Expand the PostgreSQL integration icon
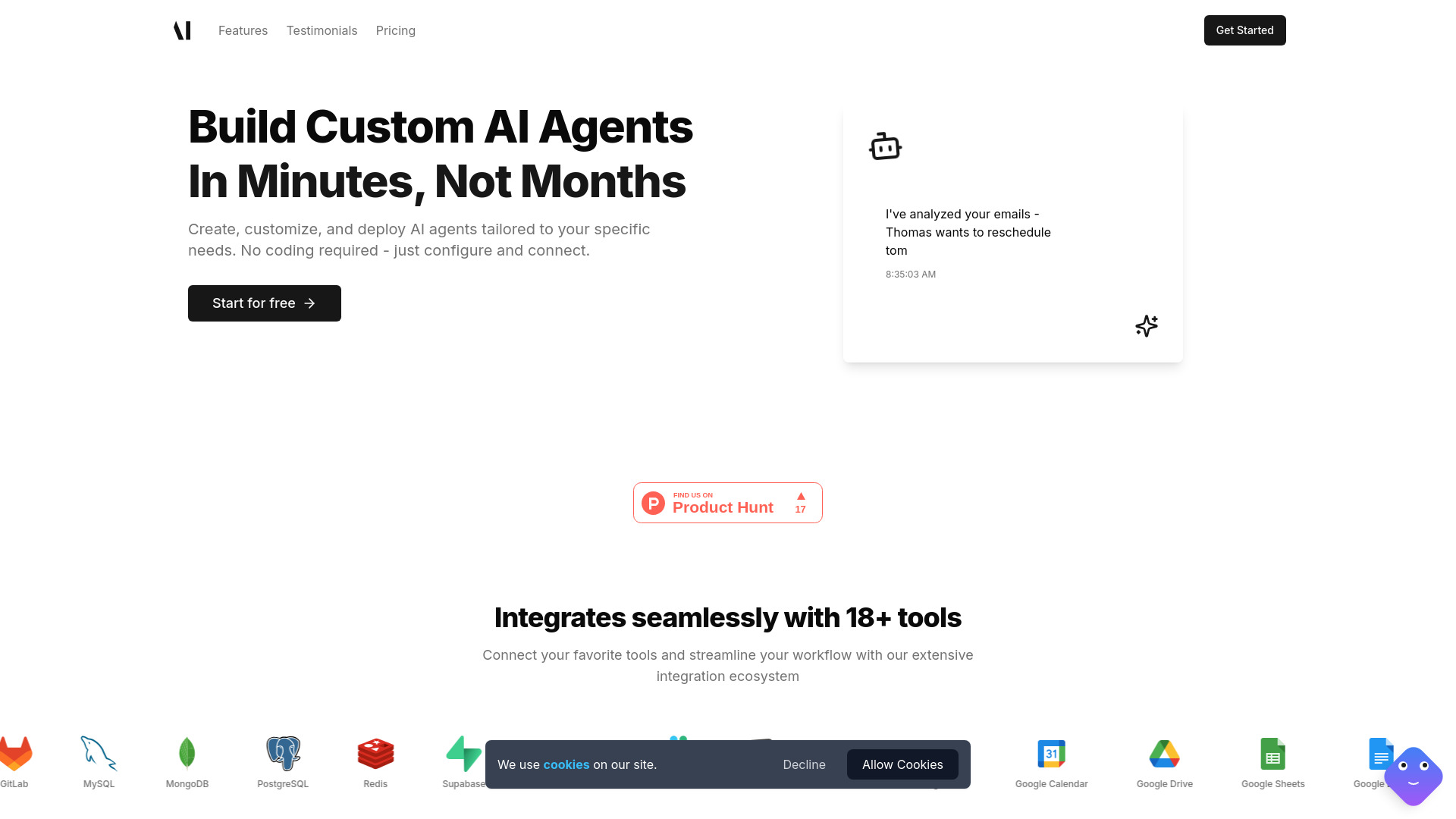This screenshot has height=819, width=1456. pyautogui.click(x=282, y=754)
